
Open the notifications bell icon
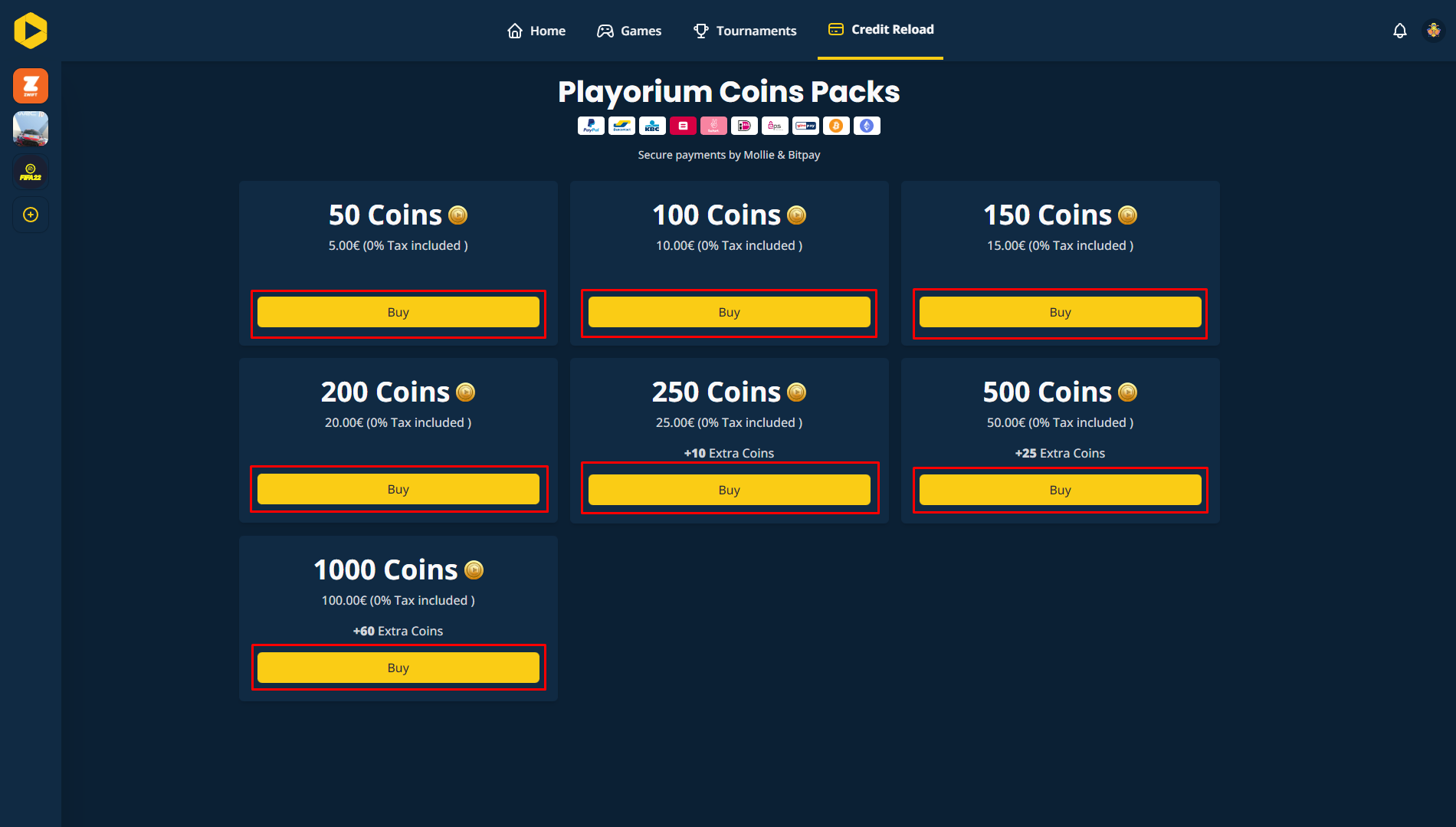coord(1399,31)
